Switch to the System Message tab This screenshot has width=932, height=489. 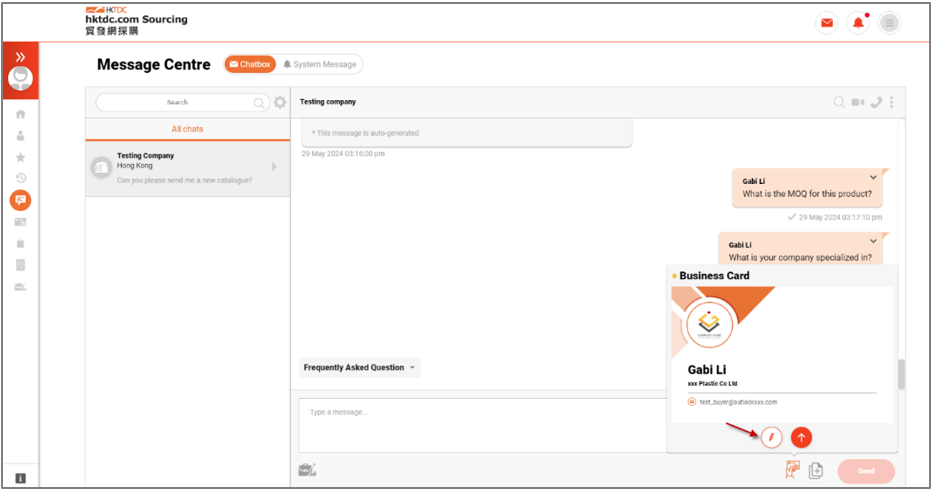tap(320, 64)
